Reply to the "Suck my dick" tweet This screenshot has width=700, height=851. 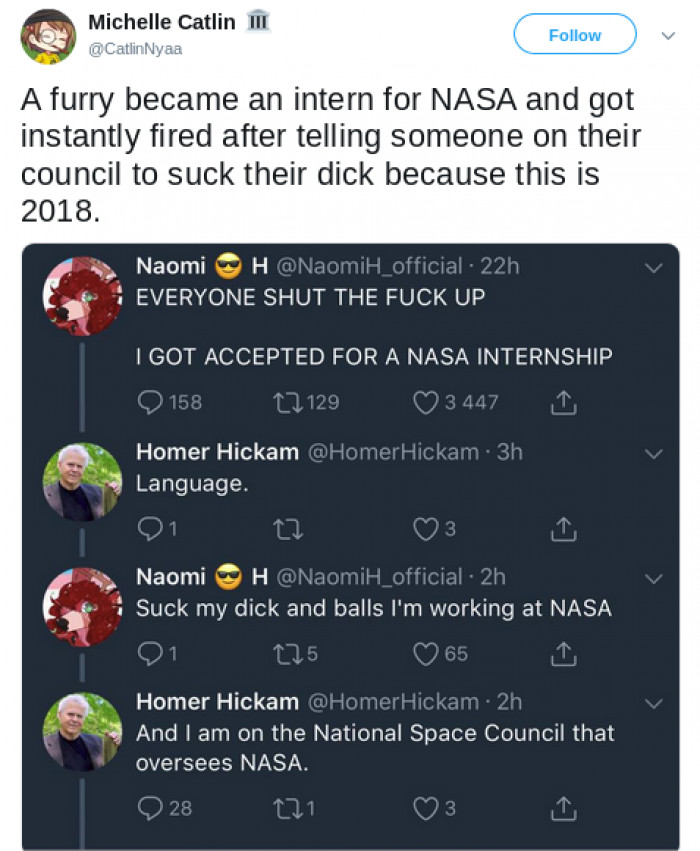click(149, 653)
